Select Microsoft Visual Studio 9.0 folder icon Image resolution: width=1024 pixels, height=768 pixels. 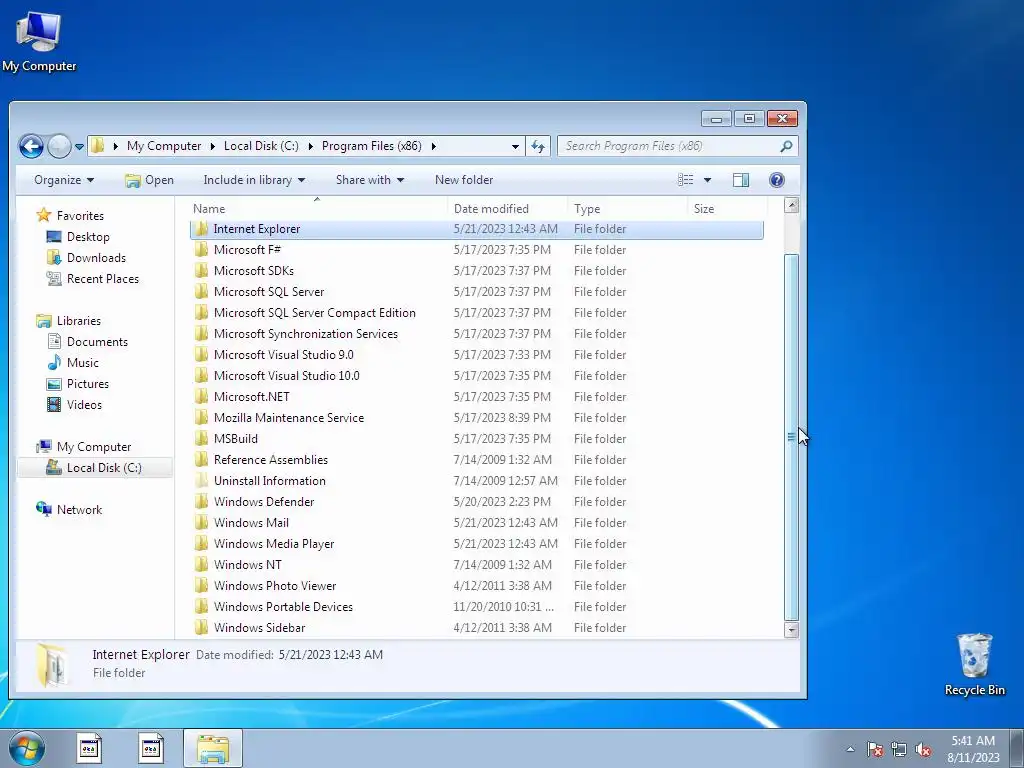[202, 355]
